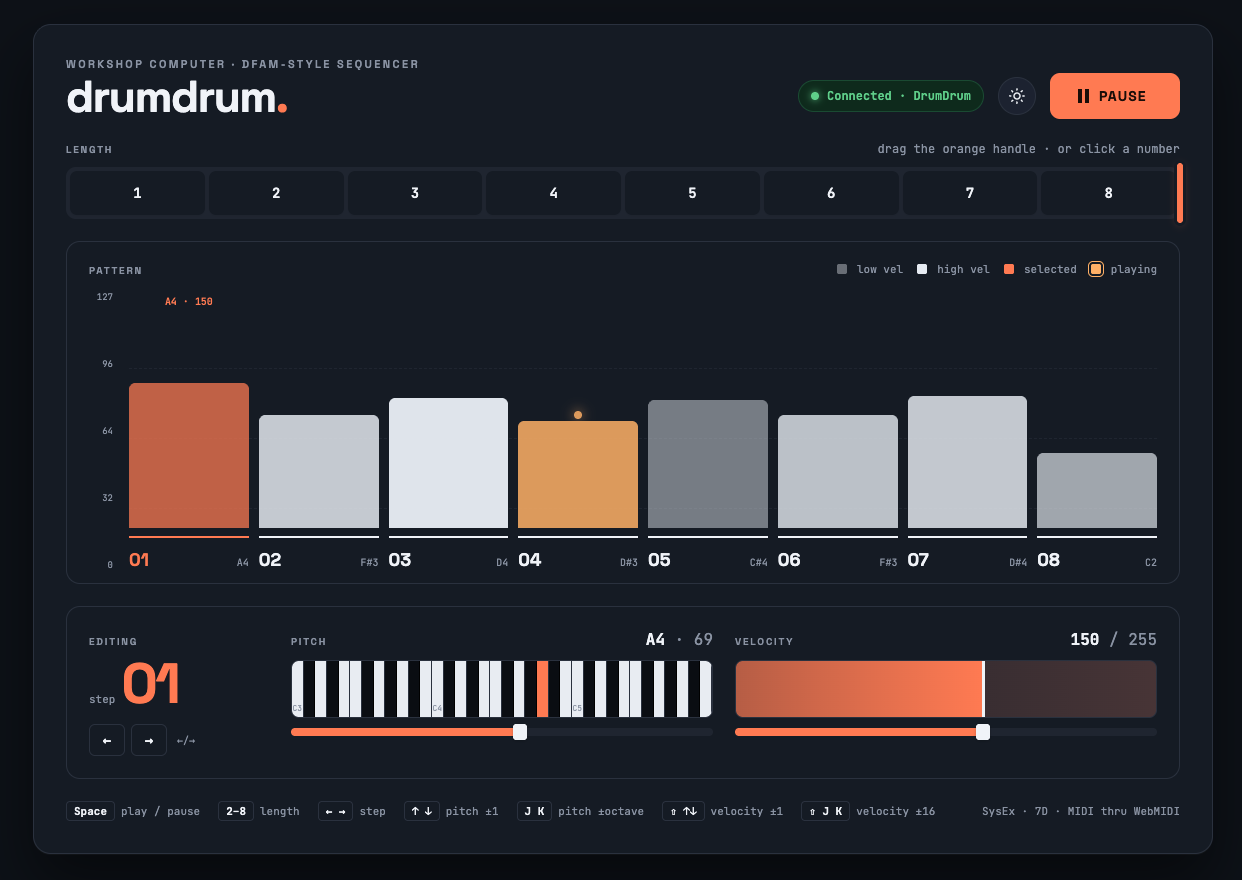
Task: Click the SysEx · 7D MIDI footer text
Action: [1081, 811]
